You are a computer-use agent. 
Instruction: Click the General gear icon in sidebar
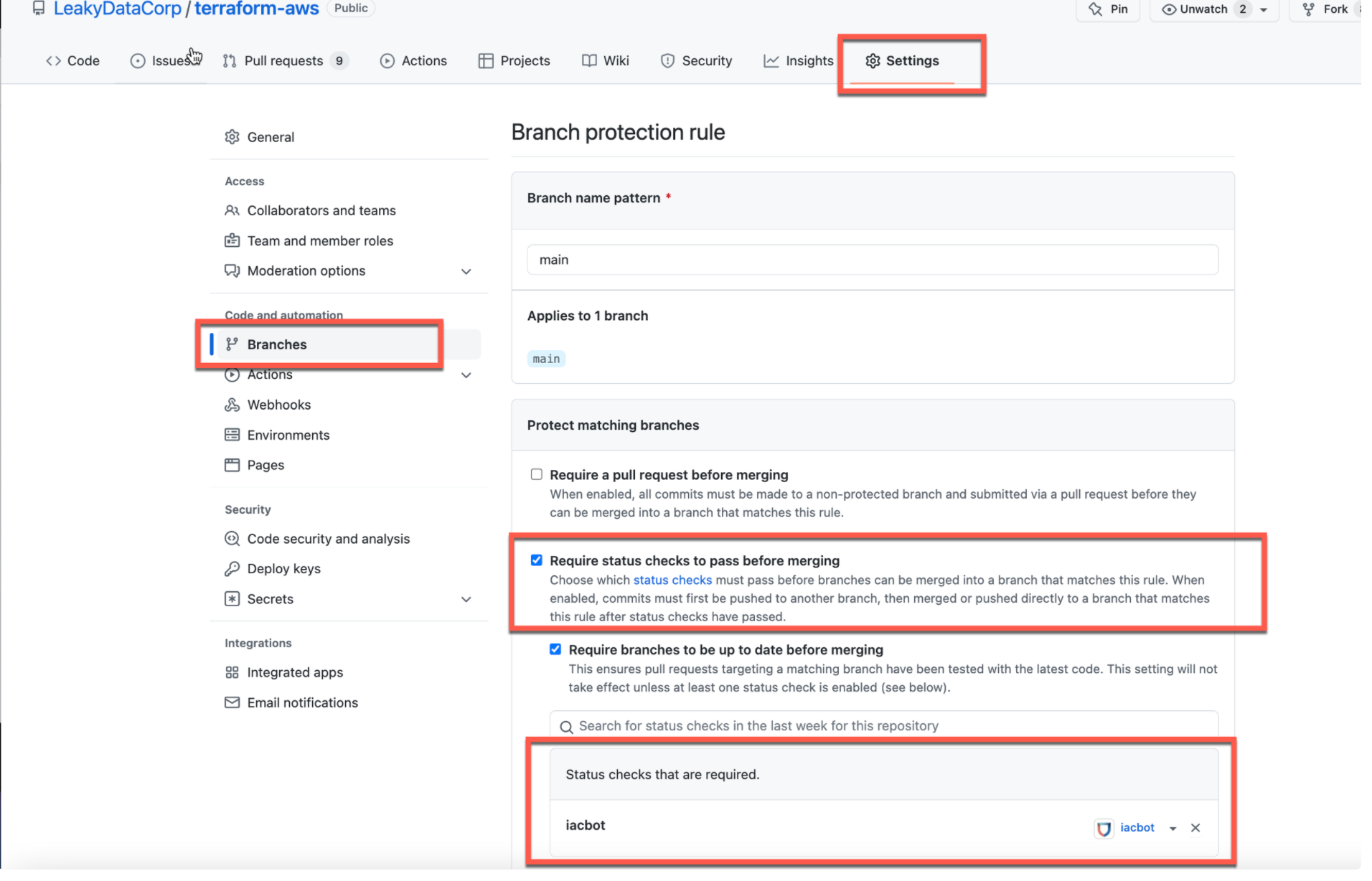click(x=232, y=136)
